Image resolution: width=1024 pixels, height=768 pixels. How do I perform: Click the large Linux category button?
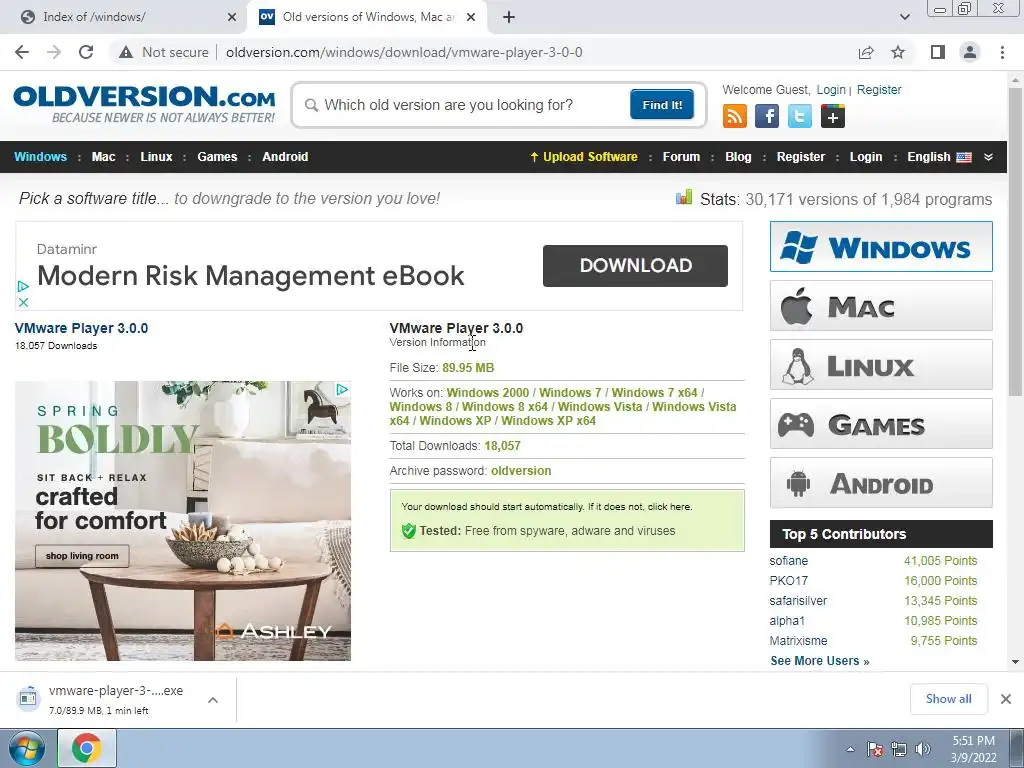[x=881, y=364]
